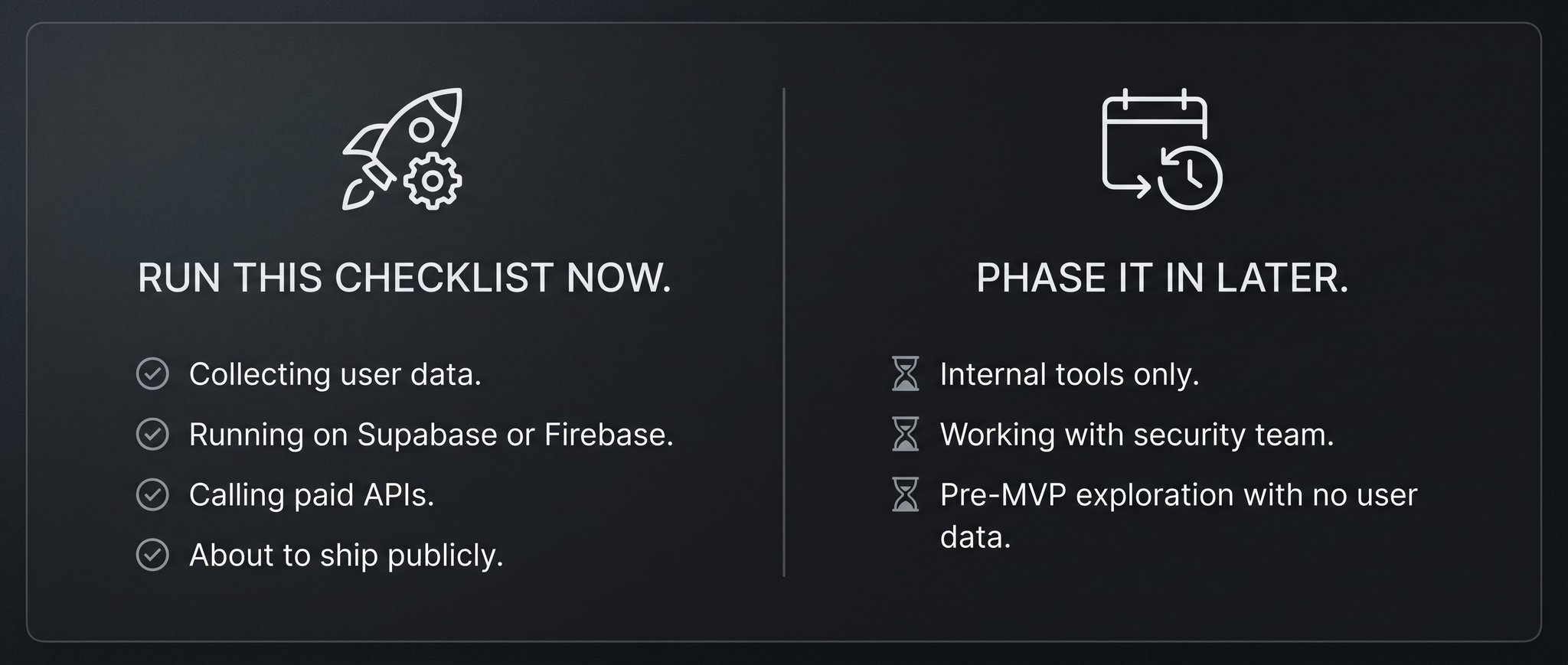Viewport: 1568px width, 665px height.
Task: Toggle the checkmark for Collecting user data
Action: 152,374
